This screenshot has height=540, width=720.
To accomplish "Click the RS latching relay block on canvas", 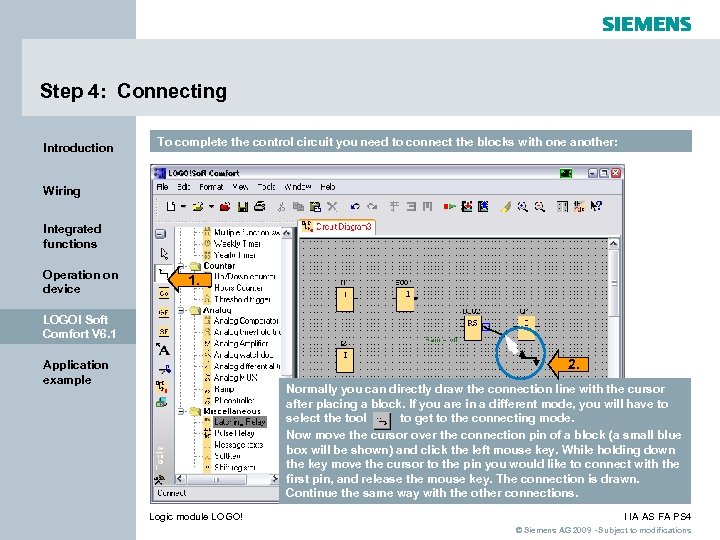I will point(472,327).
